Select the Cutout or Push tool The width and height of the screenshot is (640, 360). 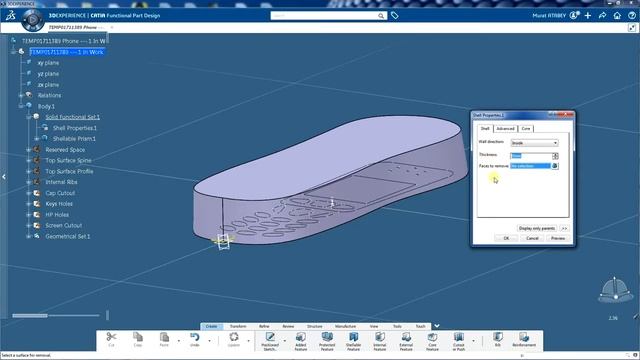[x=459, y=340]
